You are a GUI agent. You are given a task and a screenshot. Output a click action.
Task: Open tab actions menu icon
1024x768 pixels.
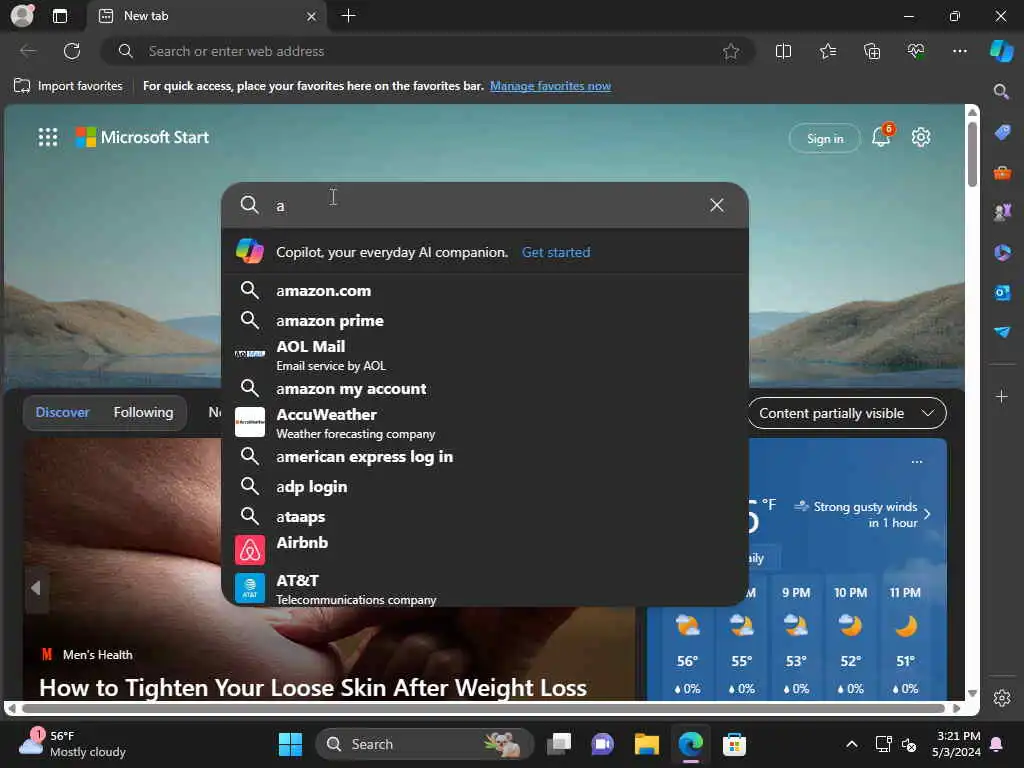click(x=60, y=16)
